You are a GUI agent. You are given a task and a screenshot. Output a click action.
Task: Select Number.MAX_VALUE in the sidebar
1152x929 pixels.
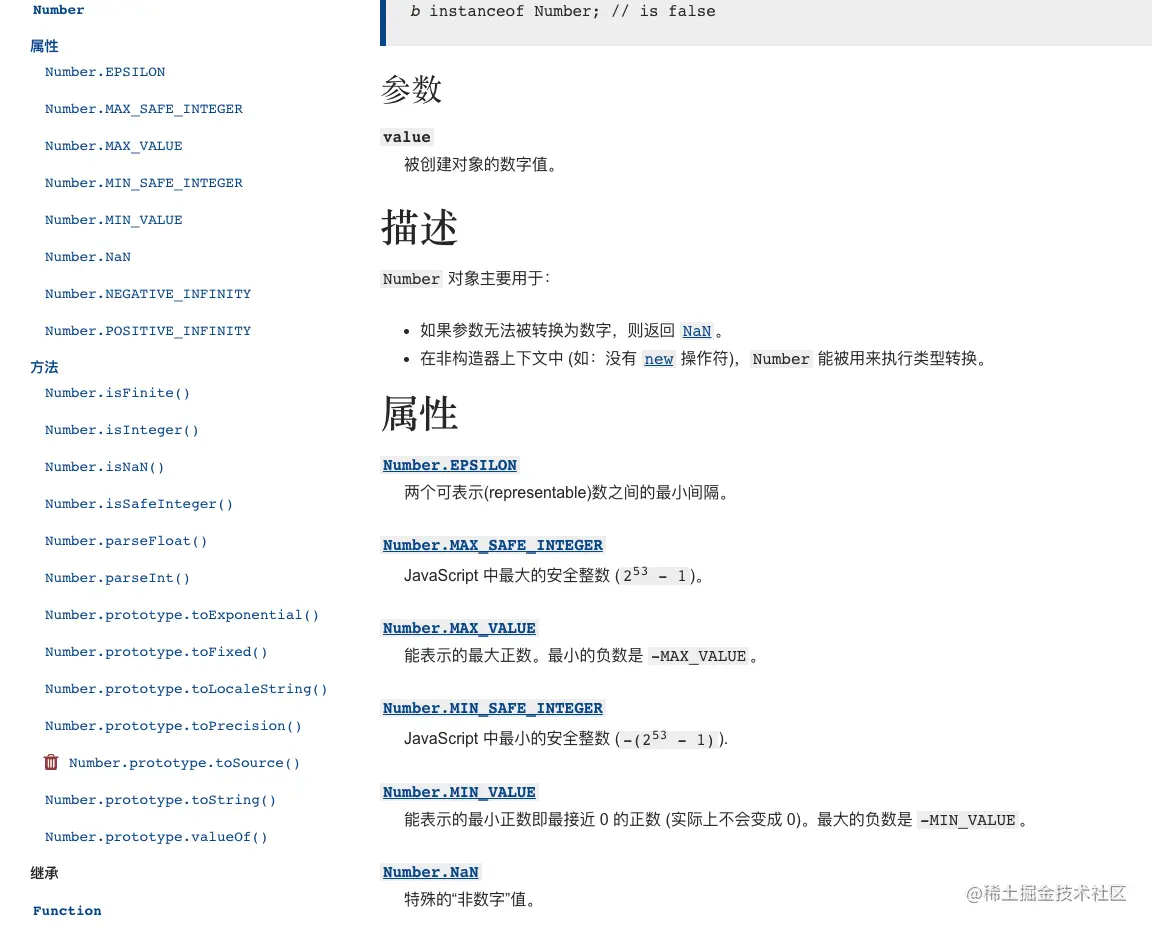click(x=113, y=146)
